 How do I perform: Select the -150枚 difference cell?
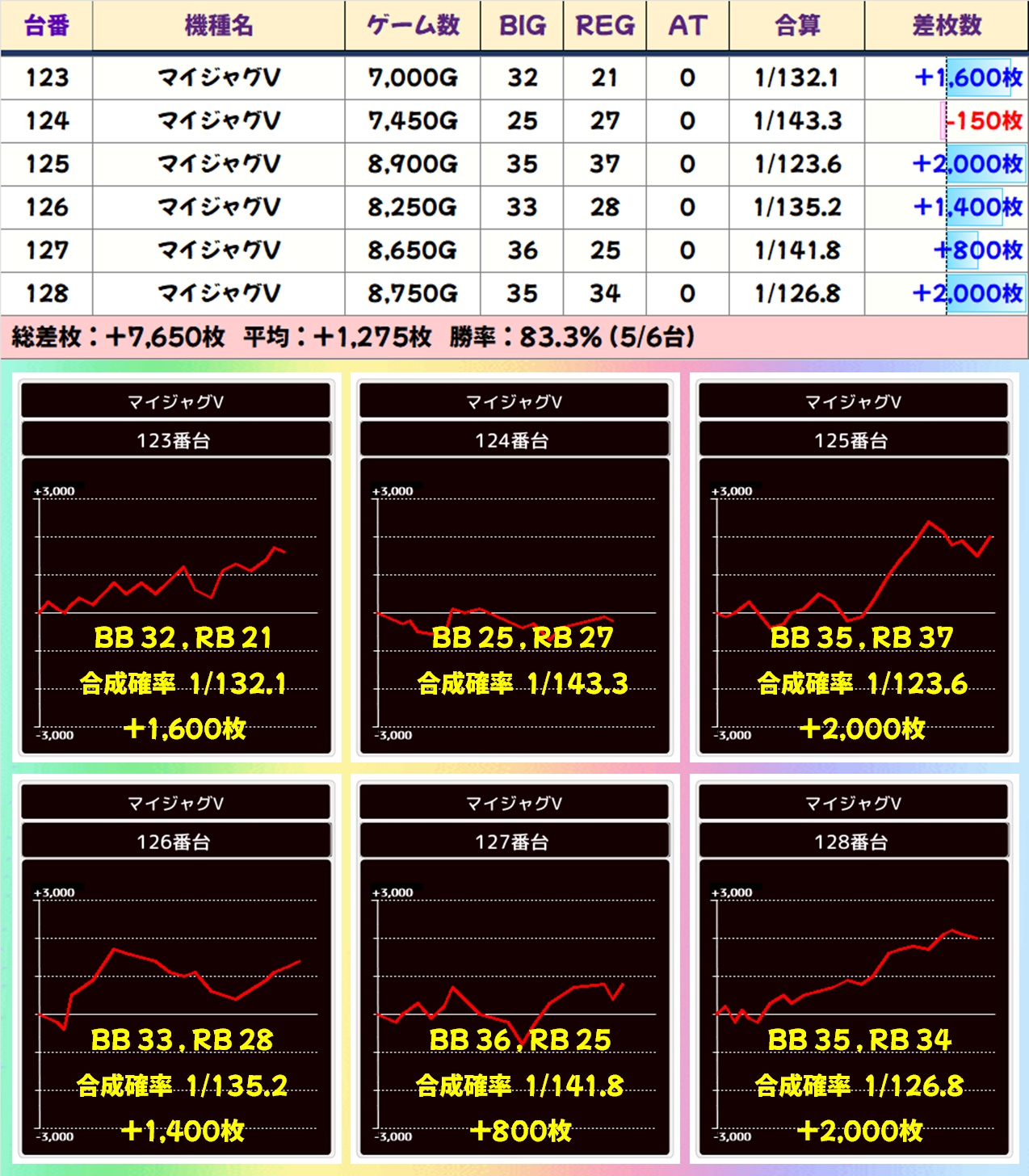click(x=983, y=121)
